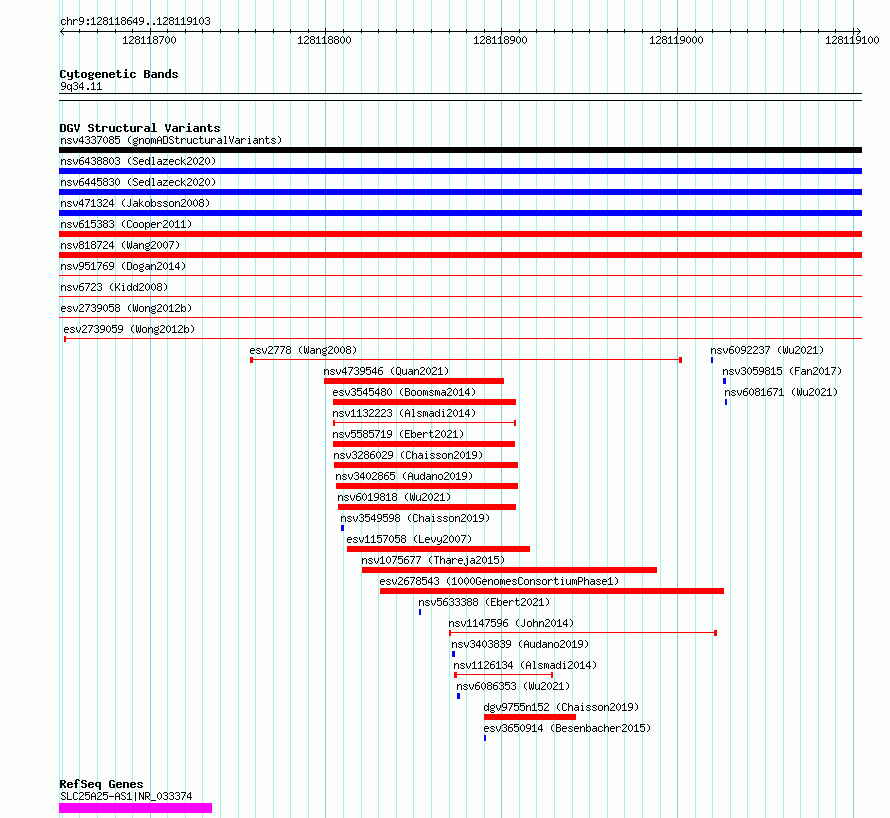Click esv2739058 (Wong2012b) label
Viewport: 890px width, 818px height.
[x=126, y=308]
